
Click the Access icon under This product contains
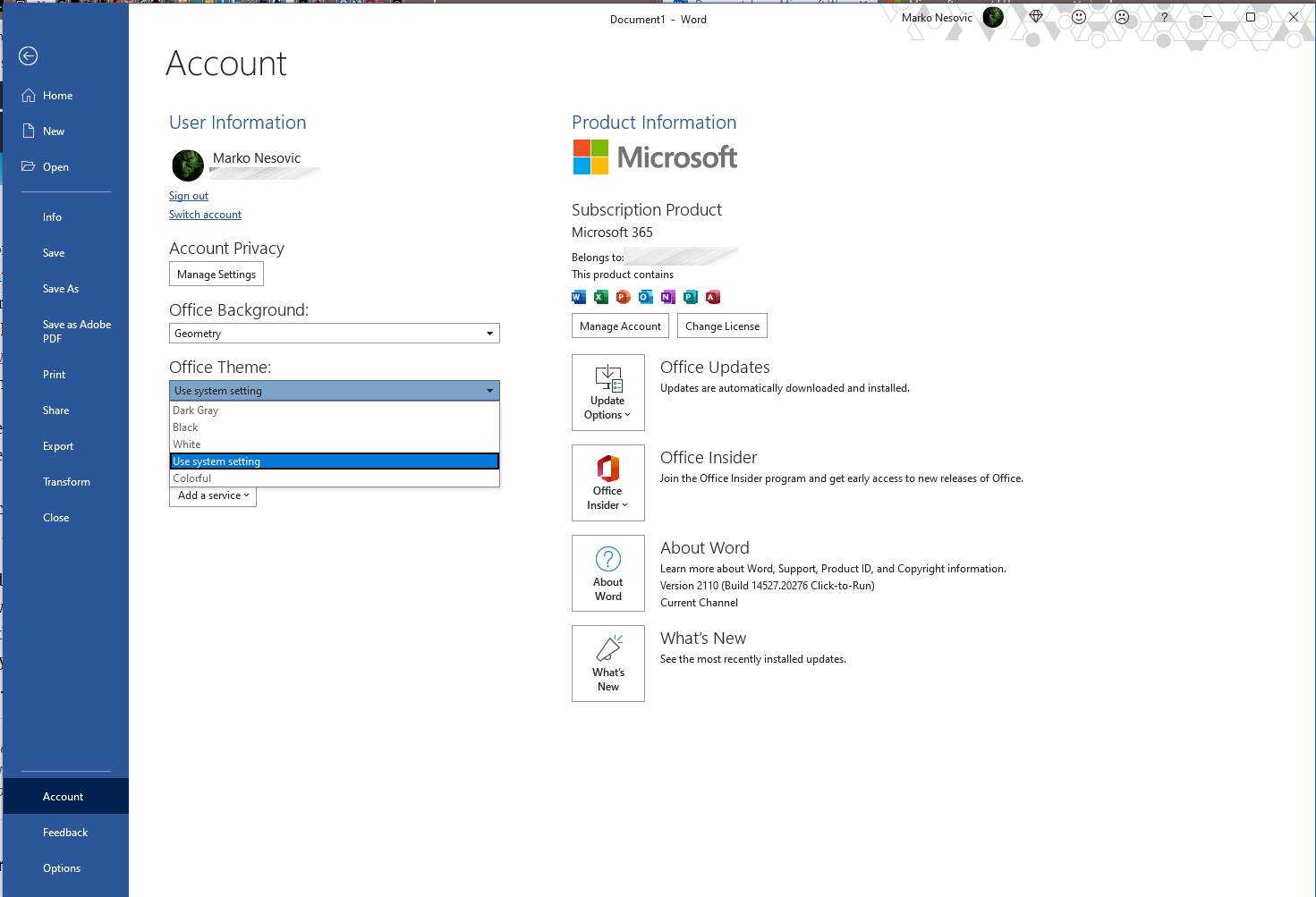(712, 296)
